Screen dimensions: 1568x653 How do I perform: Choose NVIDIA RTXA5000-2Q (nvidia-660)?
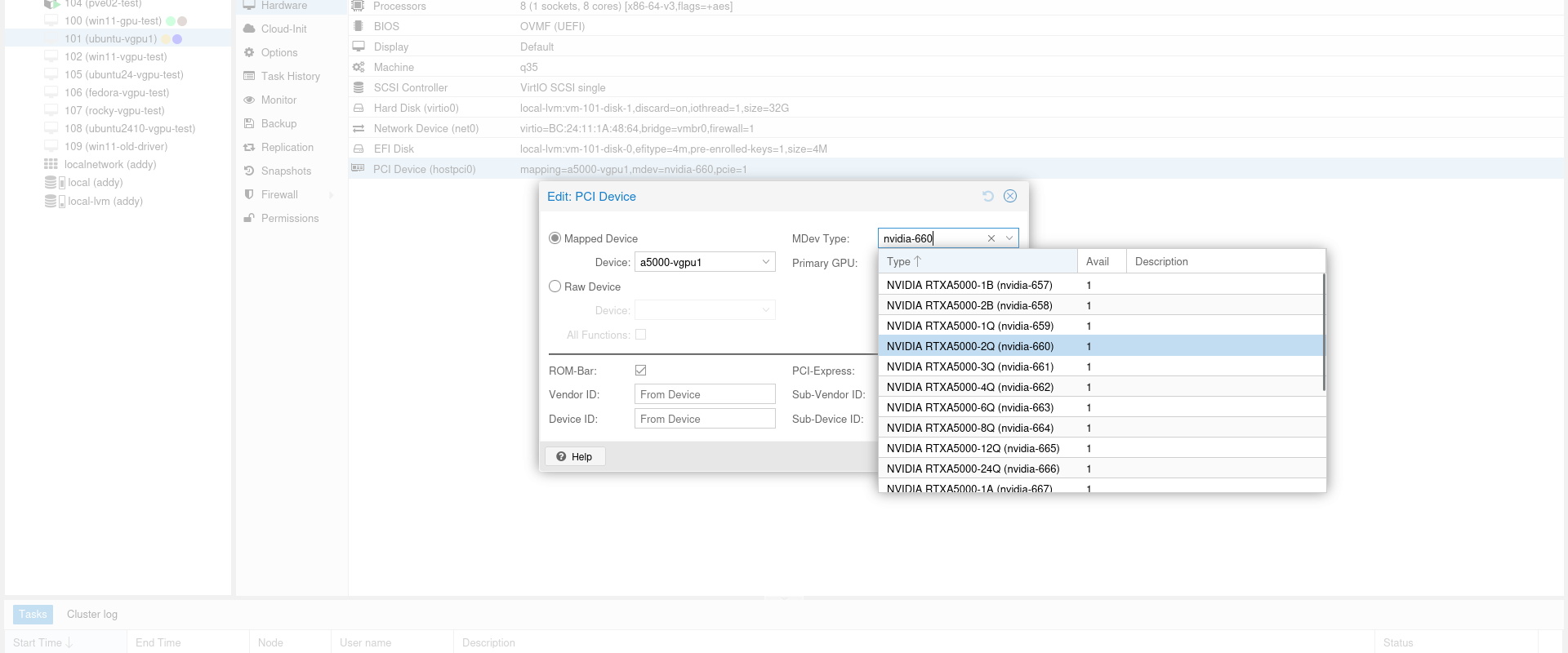(x=1100, y=346)
